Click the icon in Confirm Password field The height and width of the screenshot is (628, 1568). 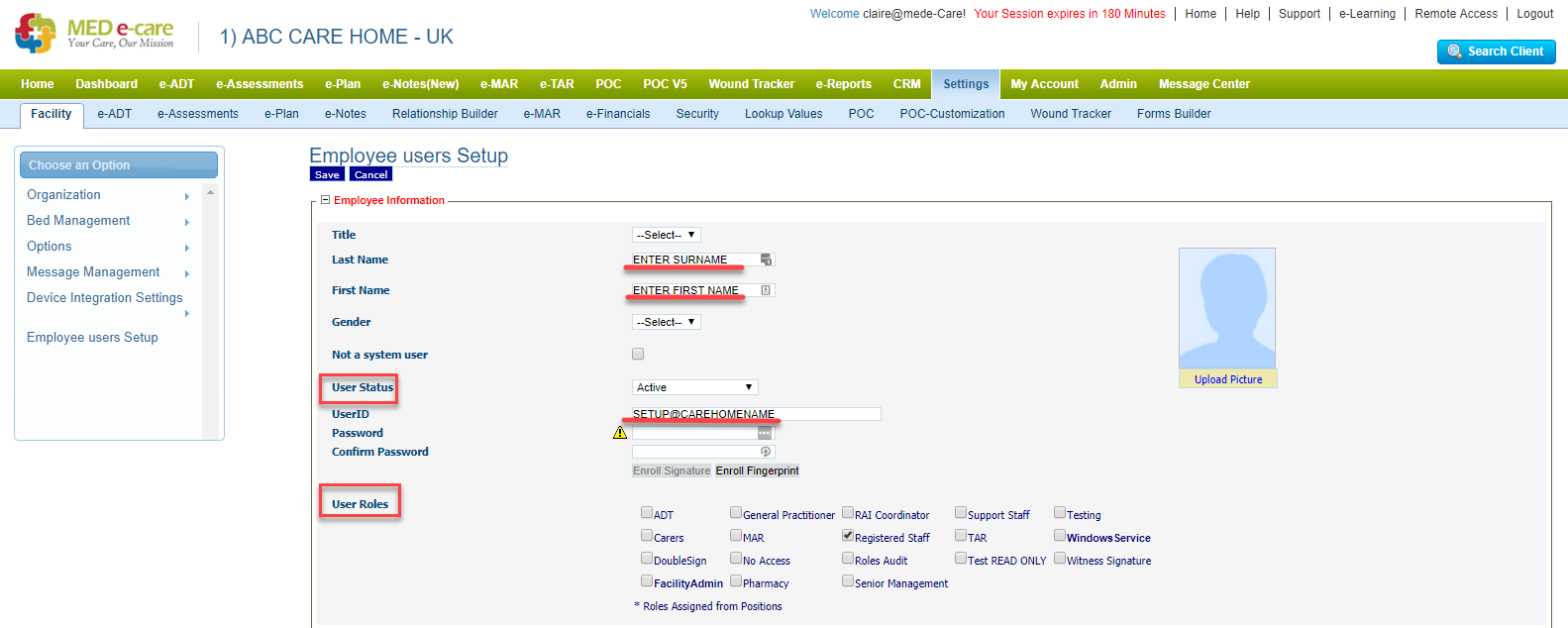(x=766, y=452)
